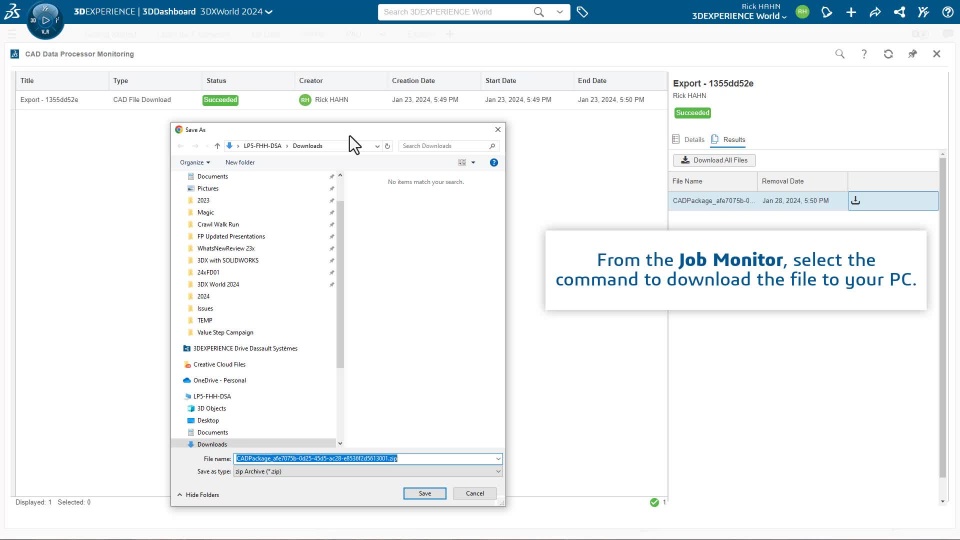Click the share arrow icon
Image resolution: width=960 pixels, height=540 pixels.
[875, 12]
